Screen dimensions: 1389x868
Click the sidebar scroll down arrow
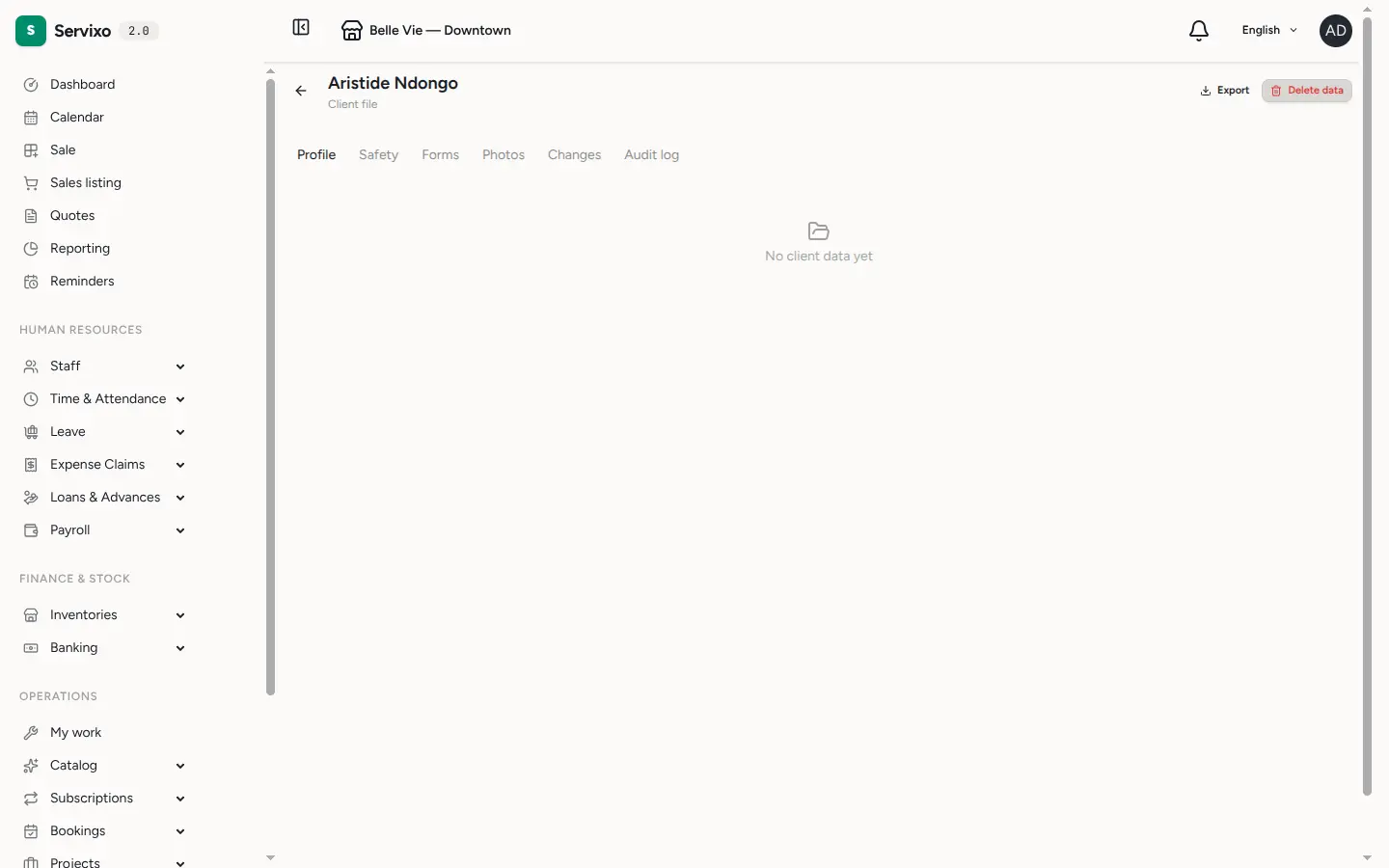point(270,857)
